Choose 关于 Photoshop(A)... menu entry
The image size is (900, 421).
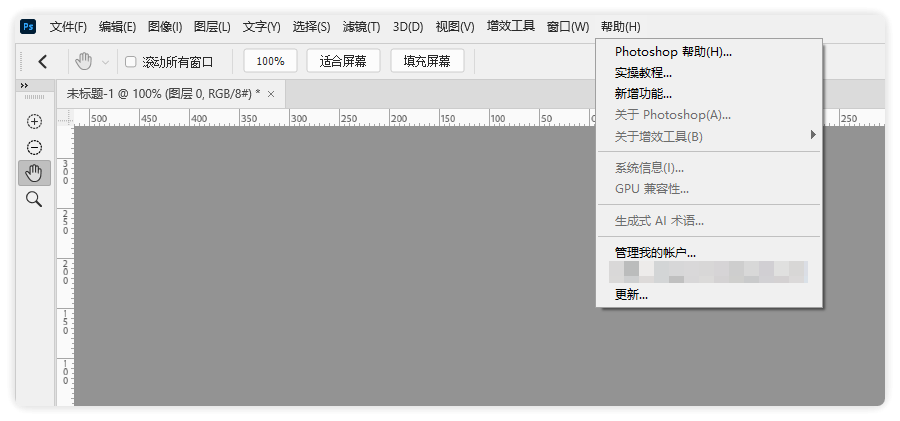pos(709,115)
